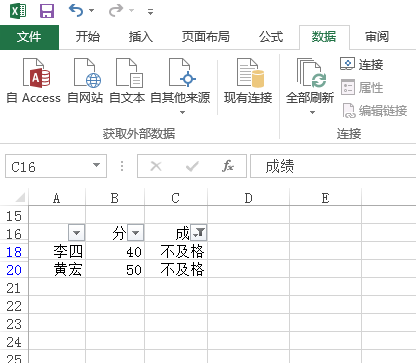
Task: Open the 分 column filter dropdown
Action: pyautogui.click(x=136, y=233)
